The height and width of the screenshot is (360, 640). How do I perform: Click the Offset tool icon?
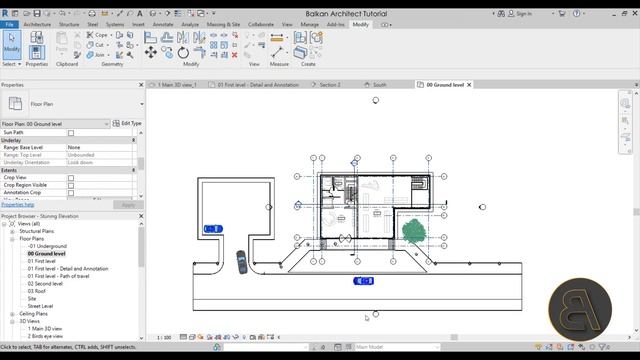click(x=167, y=38)
